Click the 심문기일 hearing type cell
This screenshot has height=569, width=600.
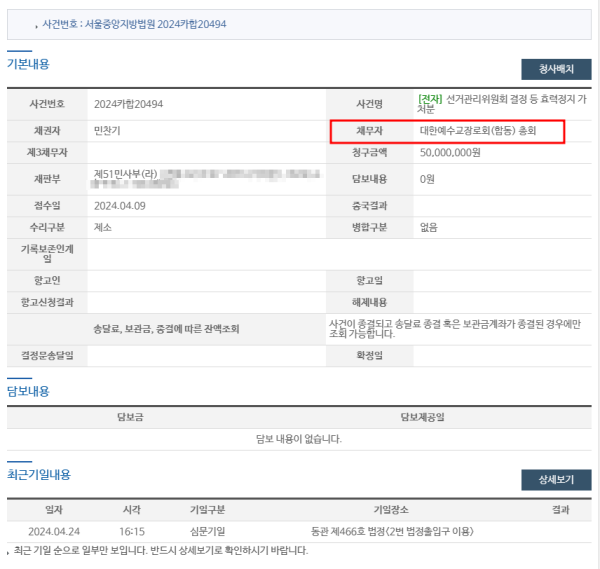click(x=208, y=532)
